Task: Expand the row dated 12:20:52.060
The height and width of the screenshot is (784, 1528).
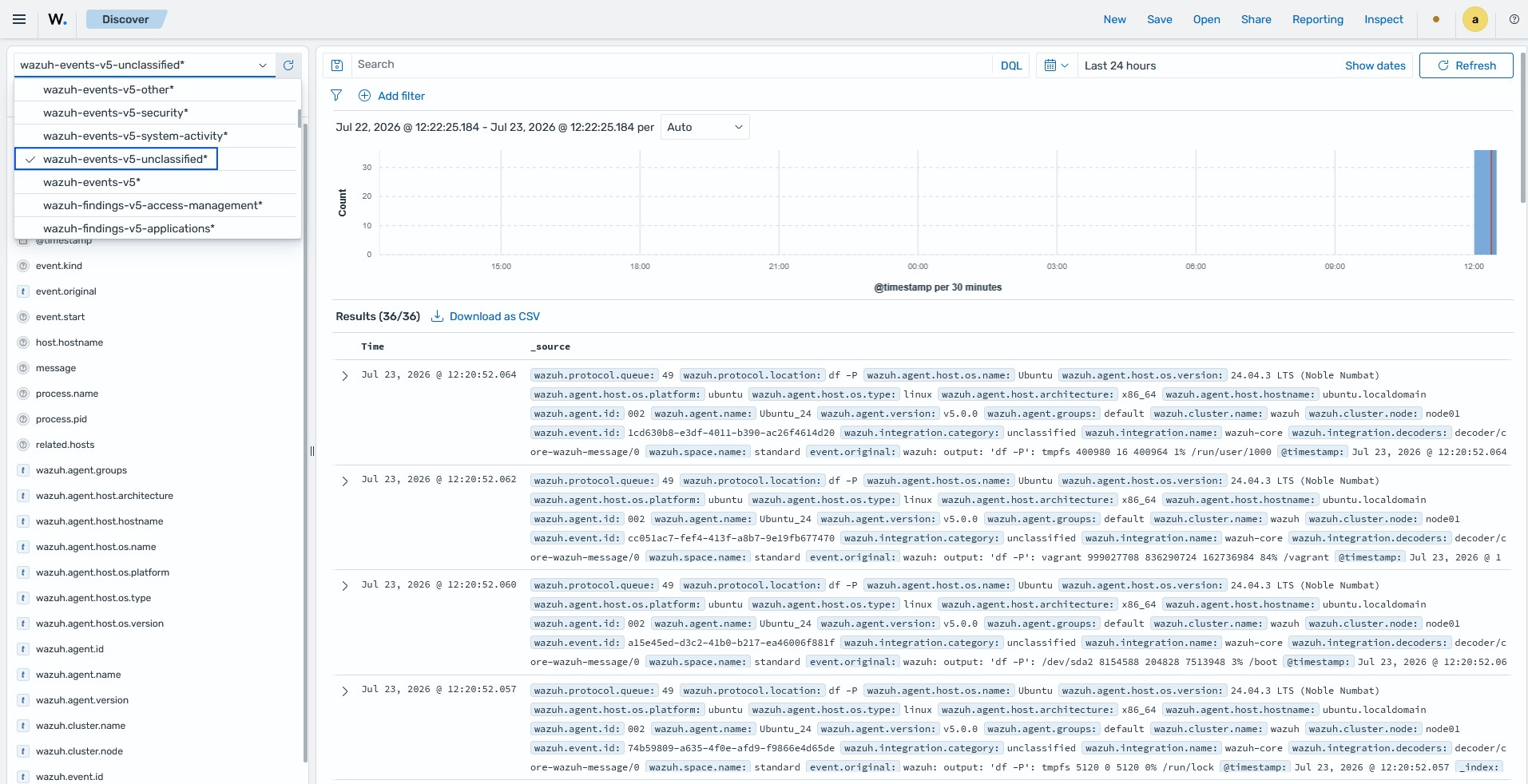Action: tap(345, 585)
